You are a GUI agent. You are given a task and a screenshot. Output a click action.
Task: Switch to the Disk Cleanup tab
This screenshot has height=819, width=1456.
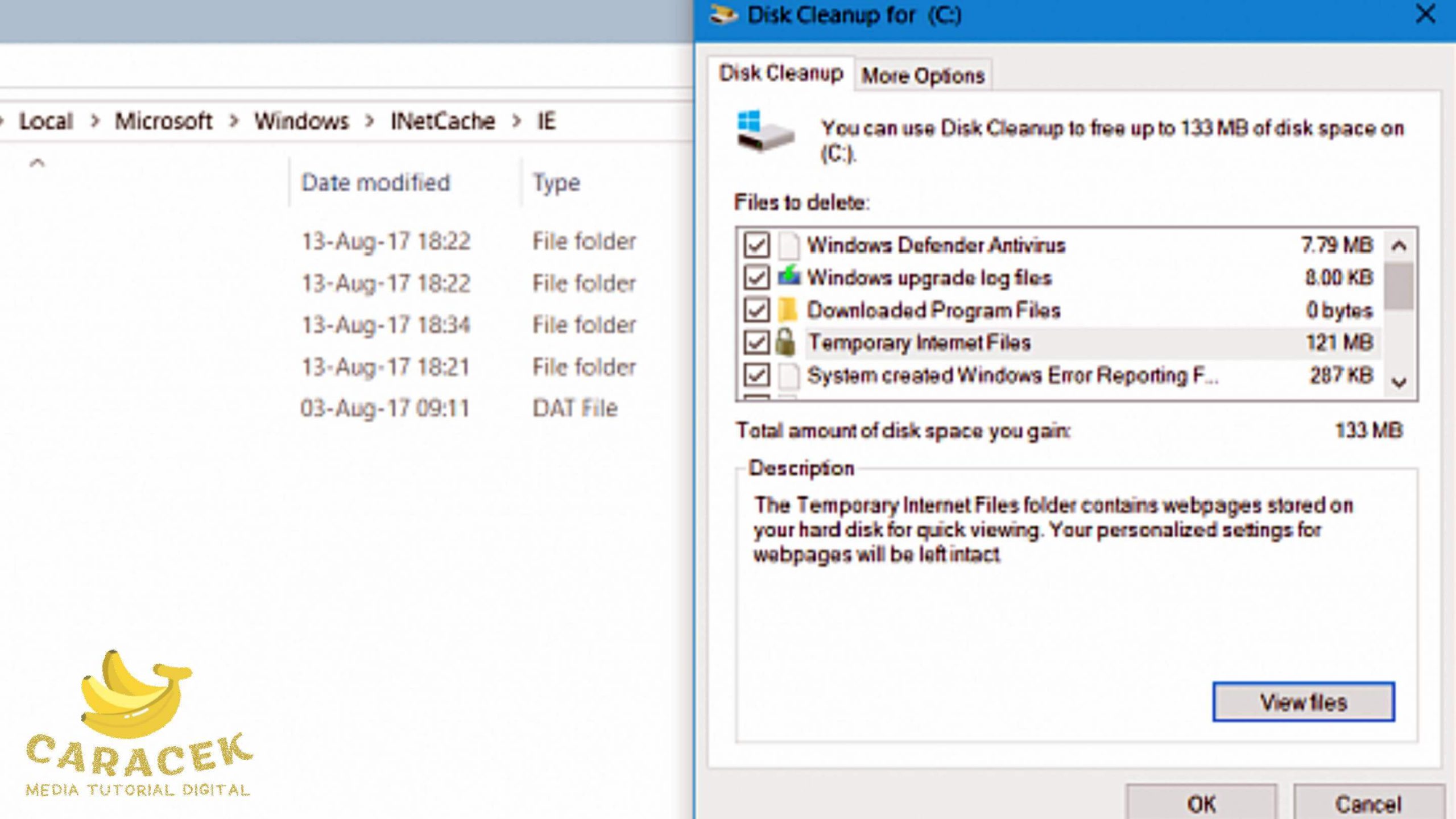(781, 73)
